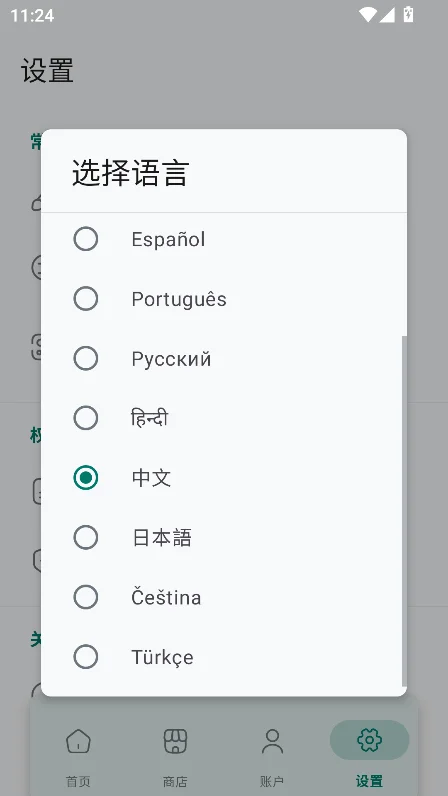Open the 账户 account icon
Viewport: 448px width, 796px height.
click(x=272, y=741)
